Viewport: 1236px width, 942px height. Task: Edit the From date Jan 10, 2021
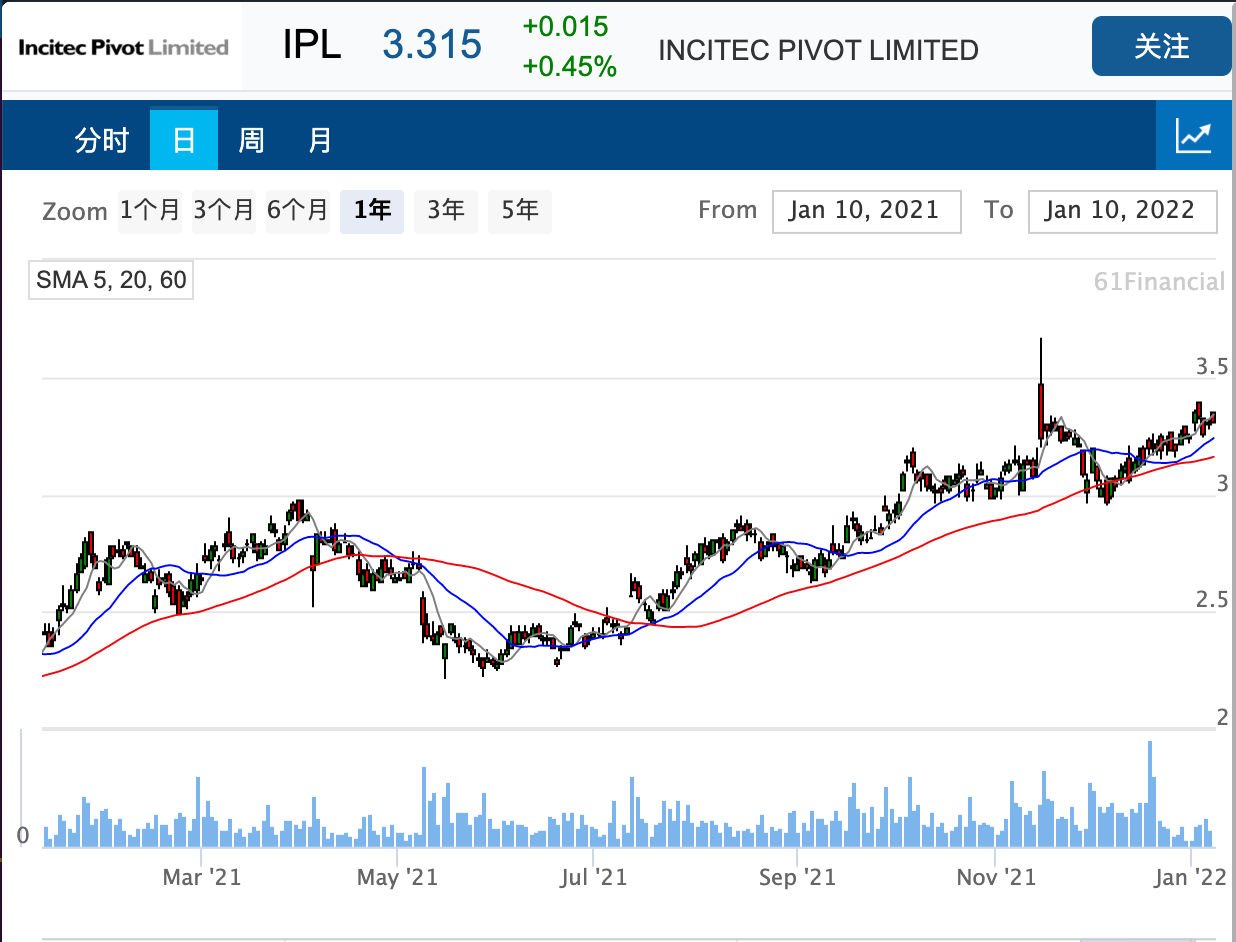coord(867,211)
